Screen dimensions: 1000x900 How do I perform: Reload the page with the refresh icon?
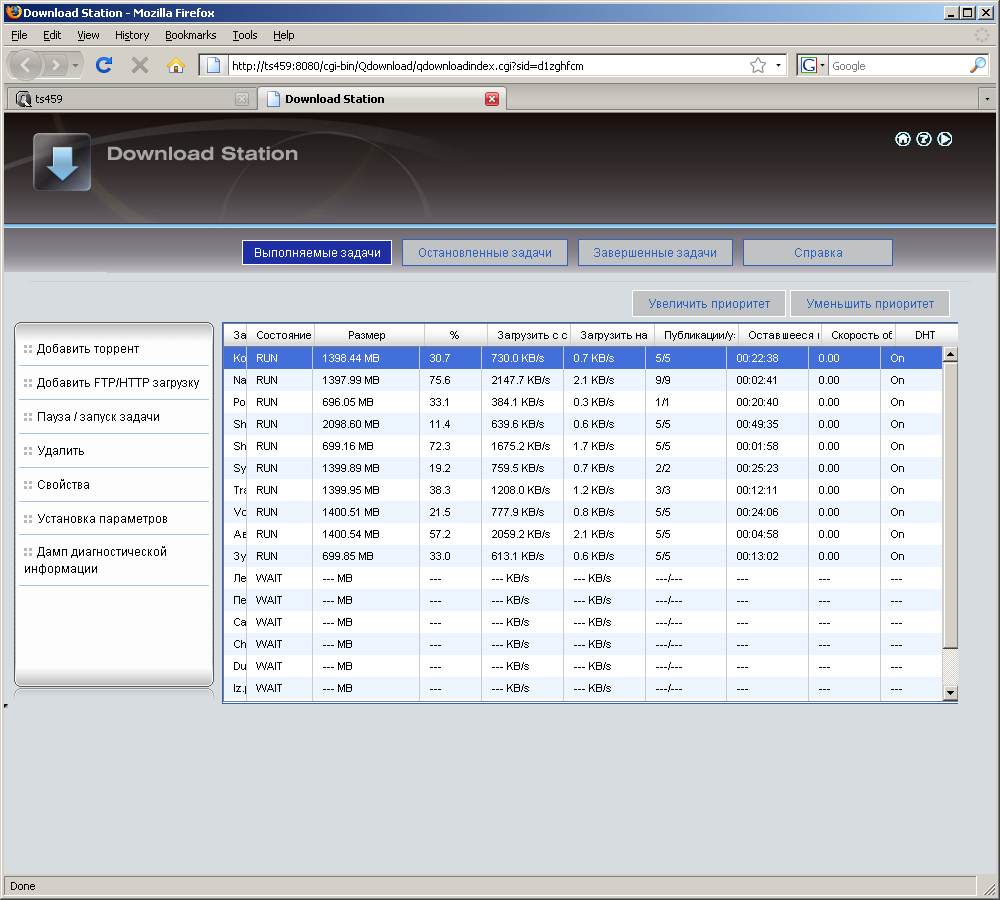point(104,65)
